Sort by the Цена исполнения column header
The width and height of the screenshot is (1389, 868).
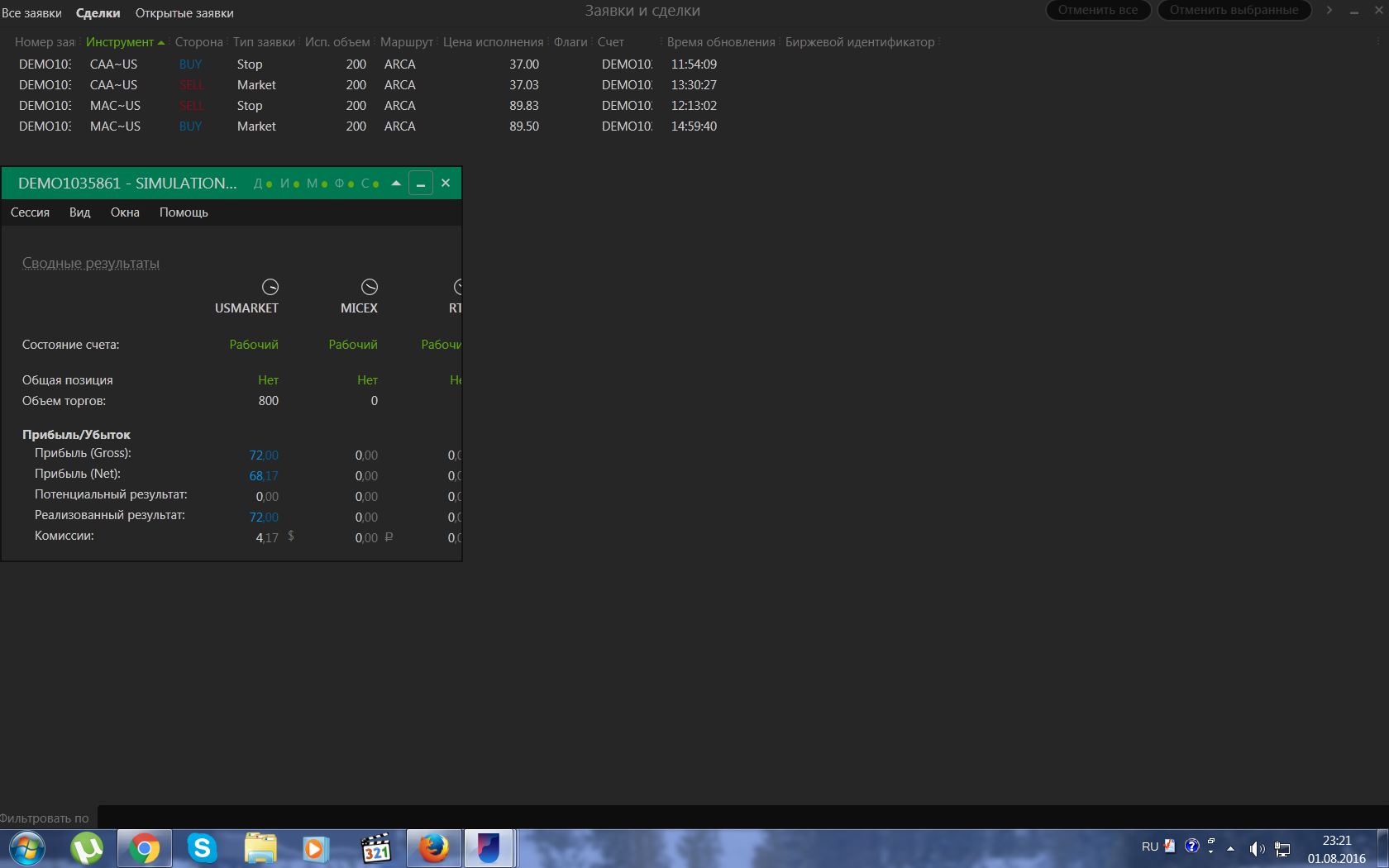[493, 42]
